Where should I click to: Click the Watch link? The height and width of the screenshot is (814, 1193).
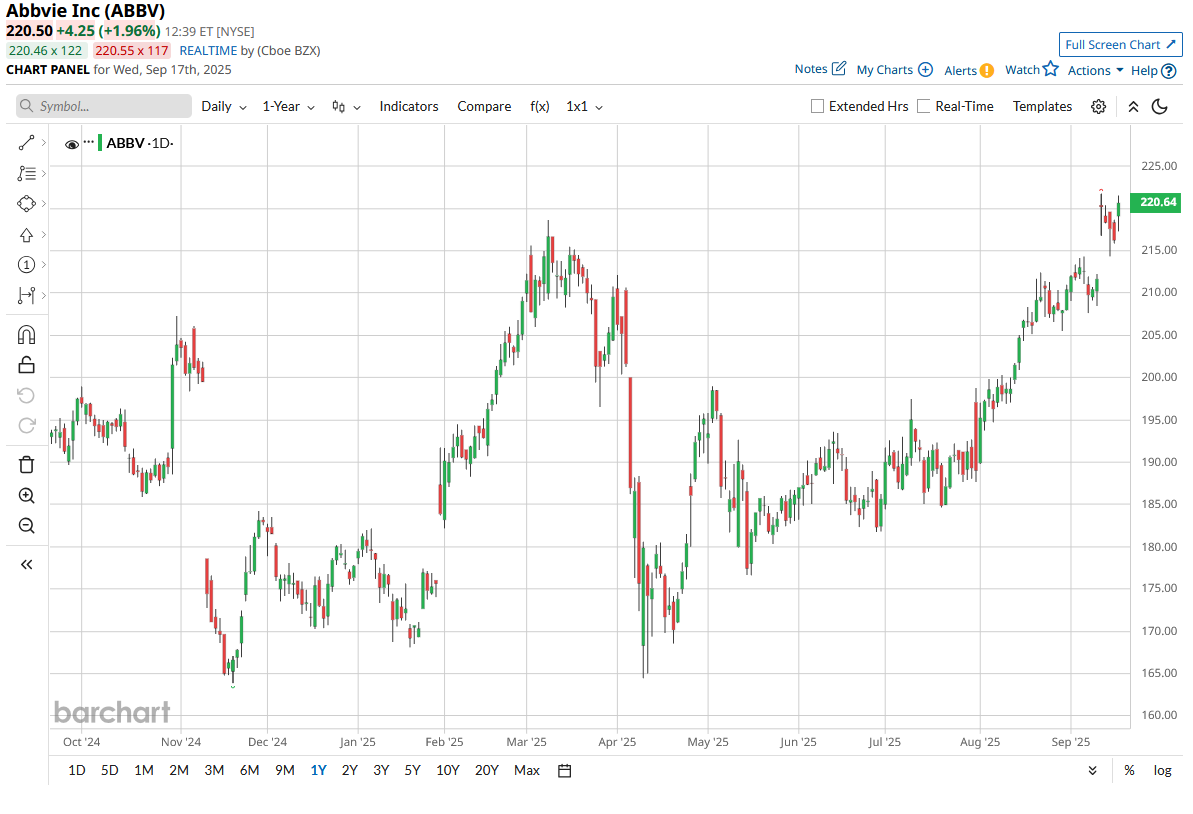click(1022, 70)
